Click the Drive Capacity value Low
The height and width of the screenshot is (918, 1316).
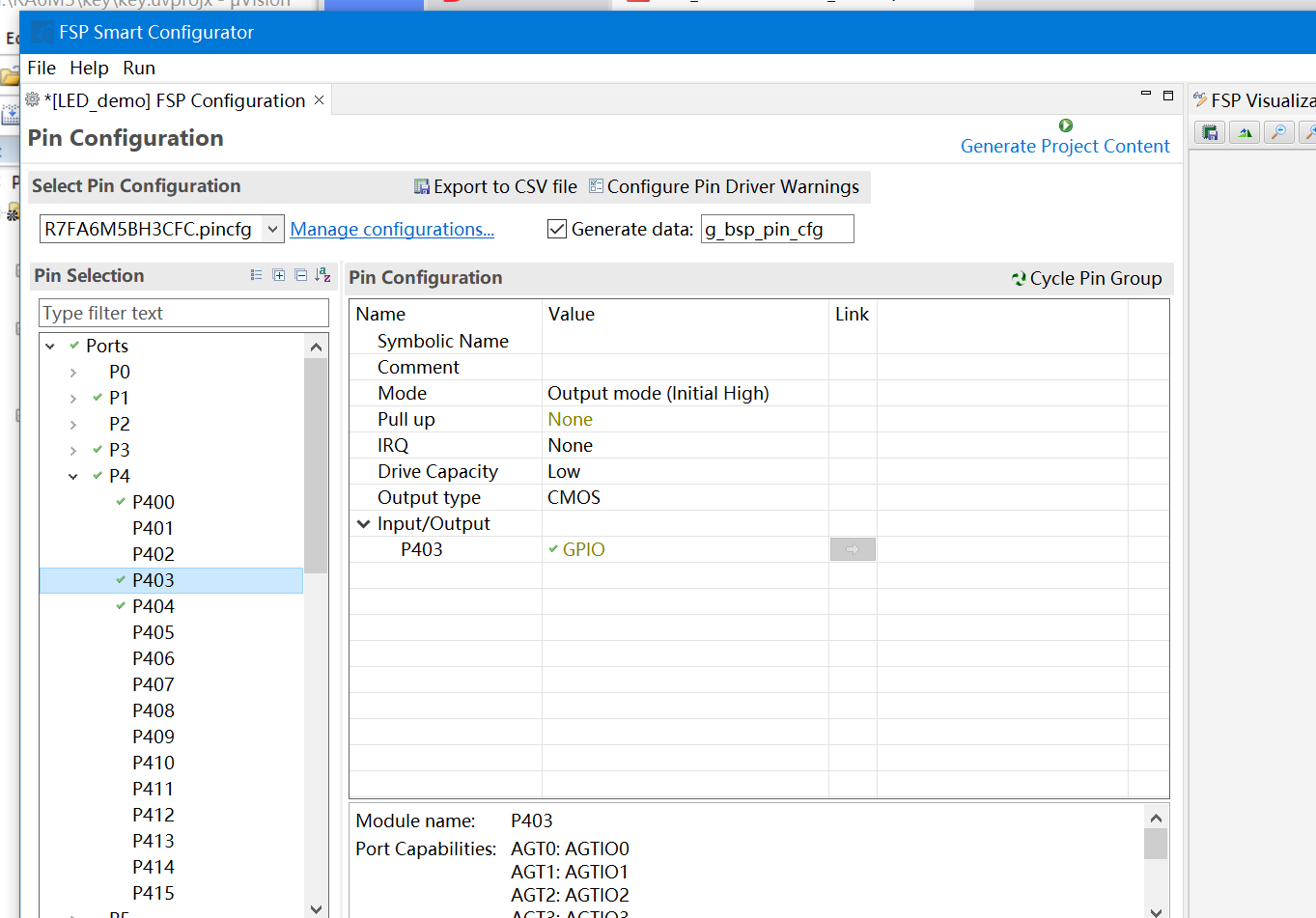coord(564,471)
